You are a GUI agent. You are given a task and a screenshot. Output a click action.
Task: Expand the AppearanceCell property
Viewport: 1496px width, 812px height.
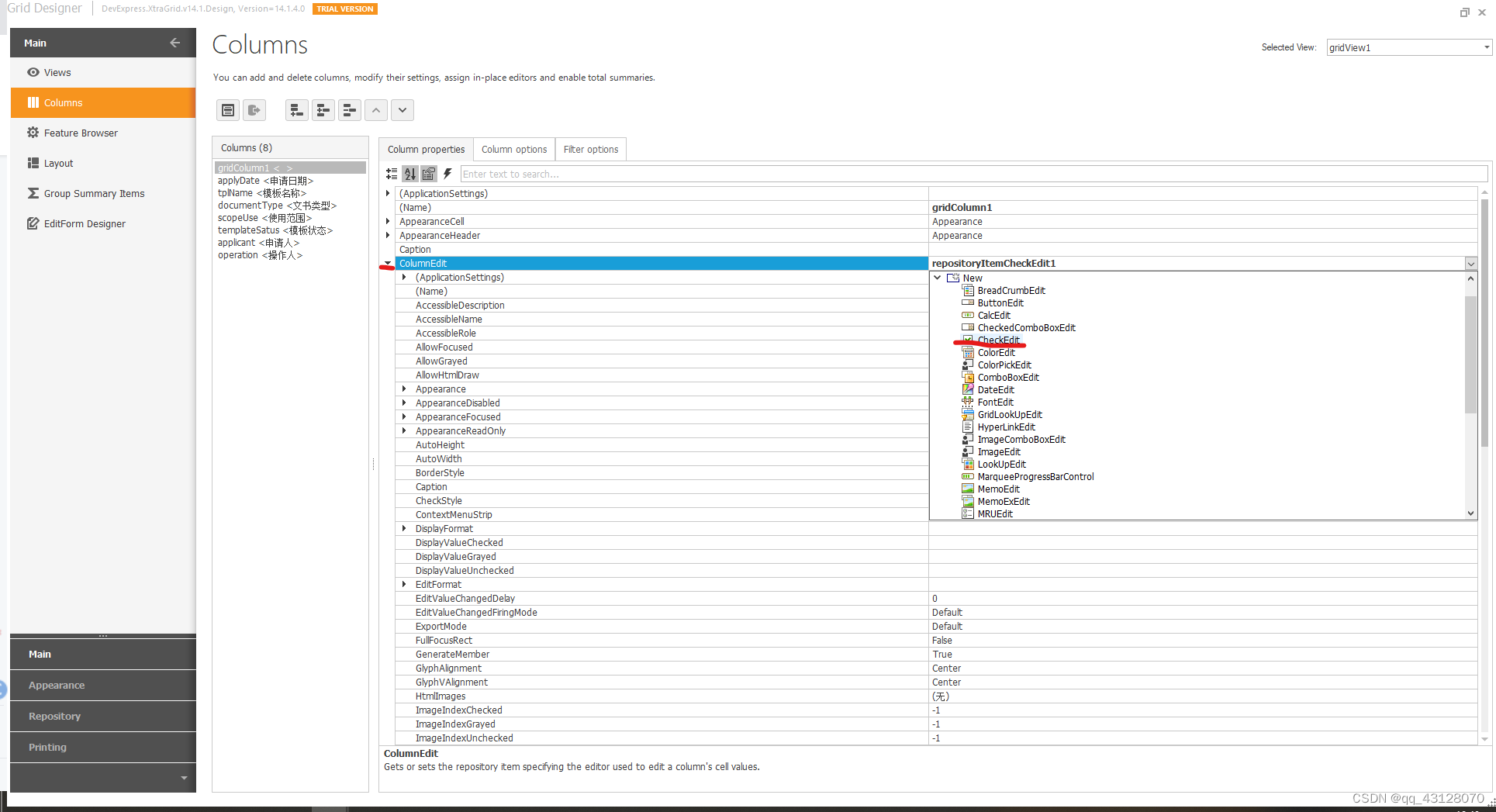388,222
